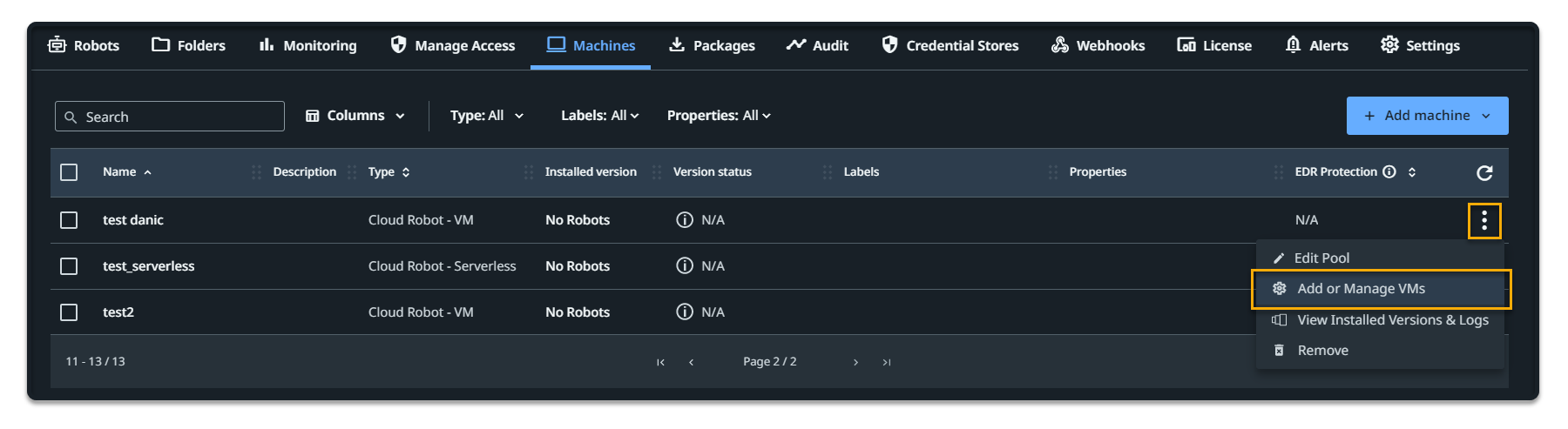This screenshot has height=429, width=1568.
Task: Expand the Type: All filter
Action: 486,116
